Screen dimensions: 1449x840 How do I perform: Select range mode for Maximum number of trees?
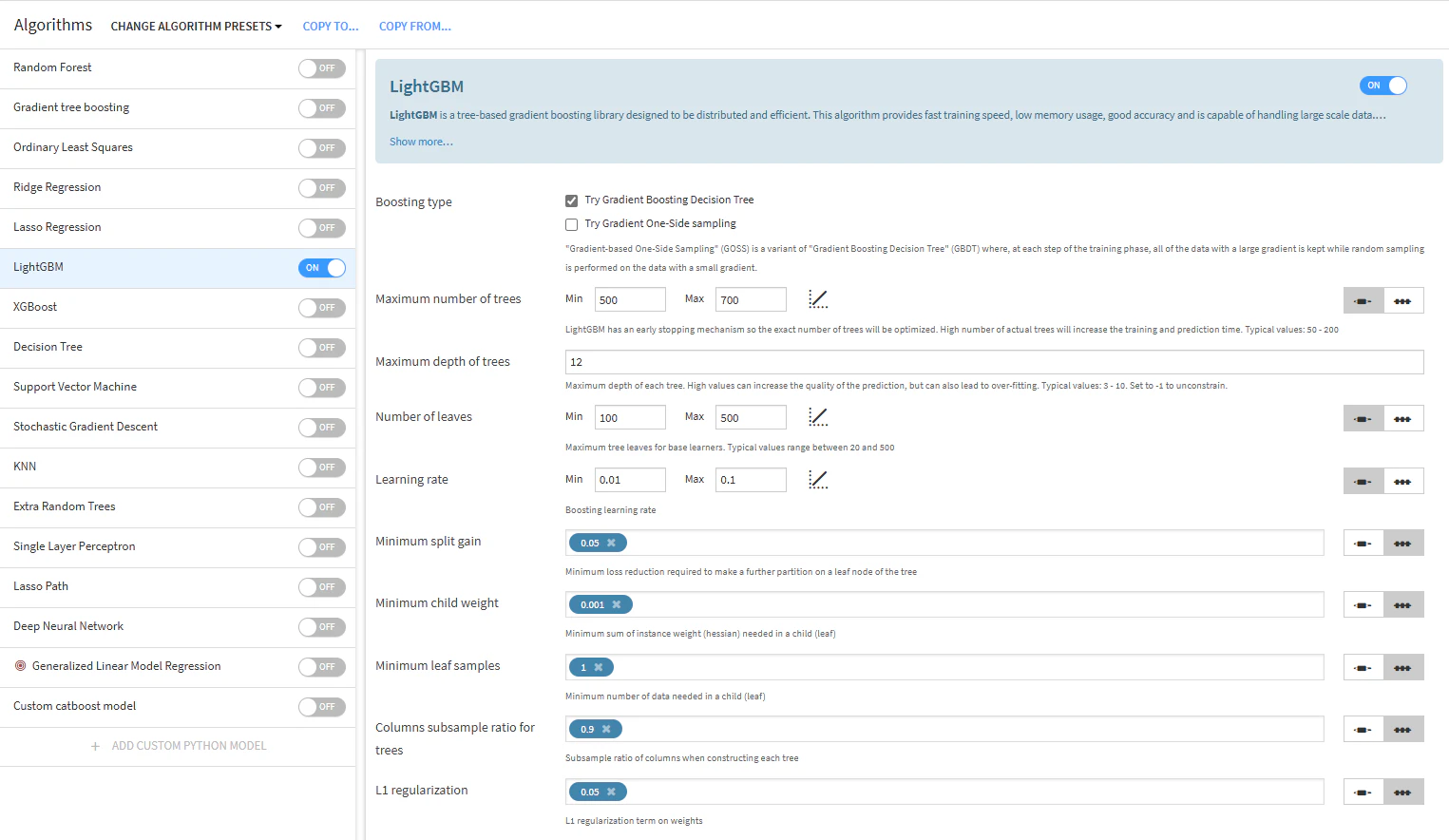click(1363, 300)
